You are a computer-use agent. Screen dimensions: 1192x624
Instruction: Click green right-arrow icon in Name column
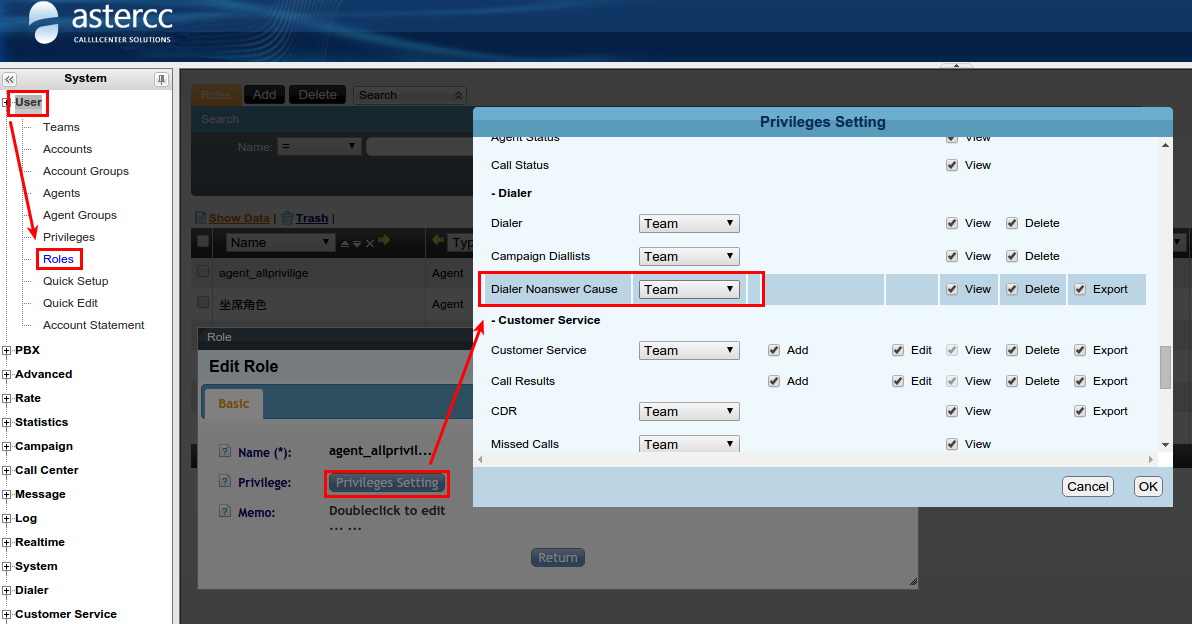point(384,242)
